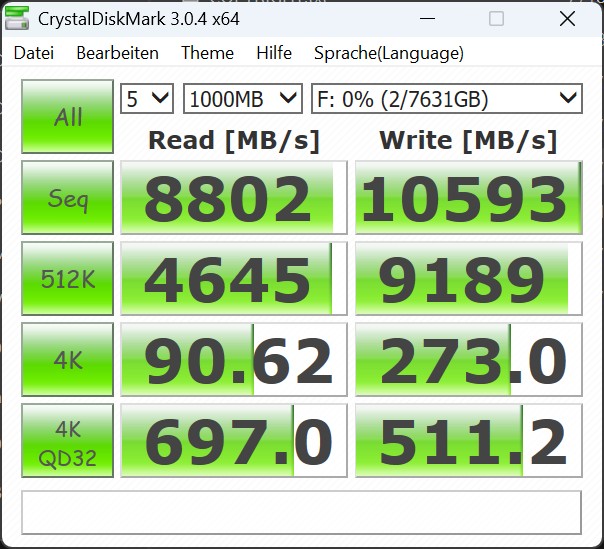Open the drive F: selection dropdown
The height and width of the screenshot is (549, 604).
click(x=446, y=98)
